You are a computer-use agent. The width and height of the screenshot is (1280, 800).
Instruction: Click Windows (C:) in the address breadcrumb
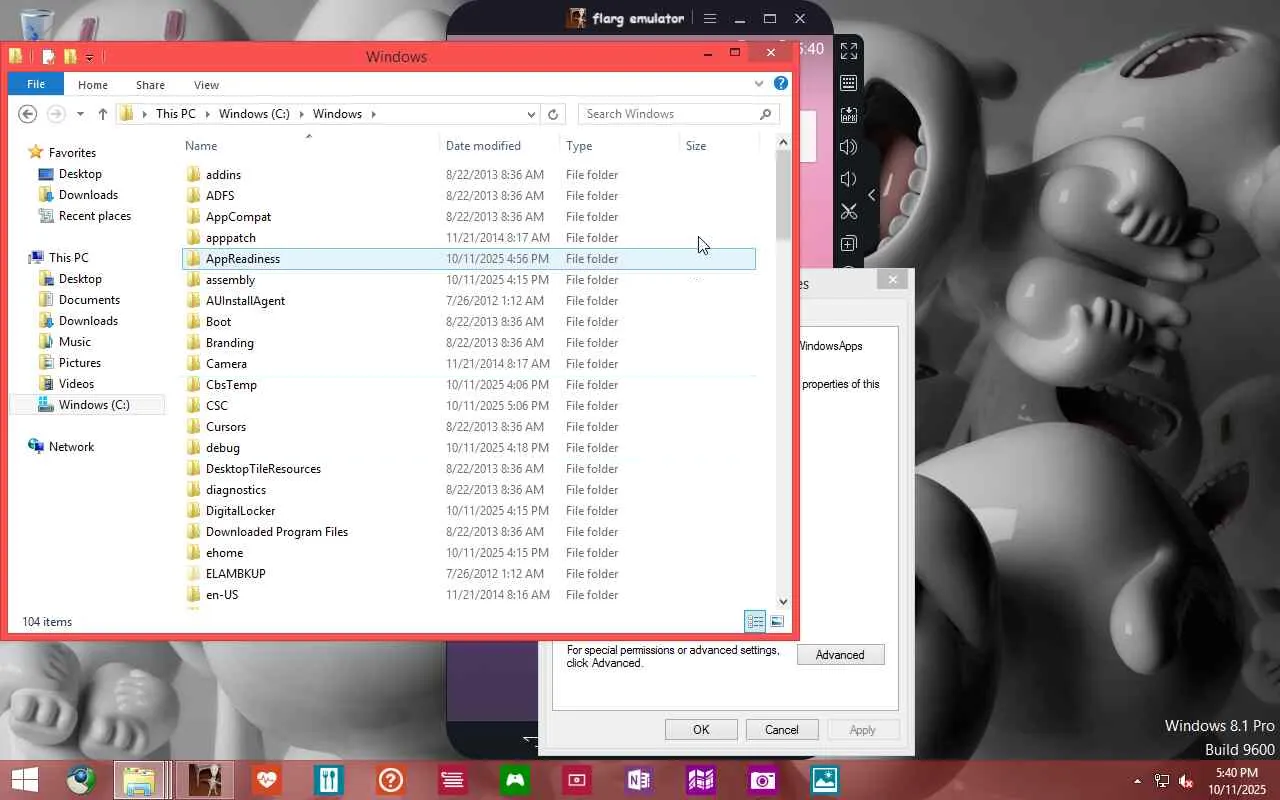254,114
